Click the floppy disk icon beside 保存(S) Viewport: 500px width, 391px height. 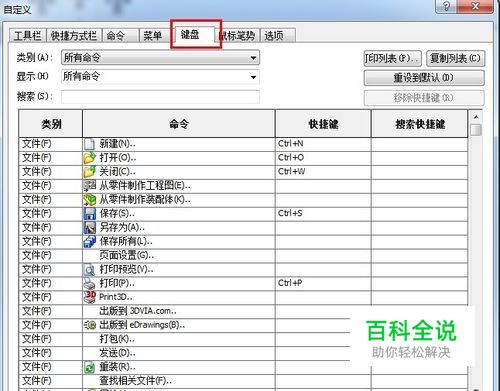(89, 214)
